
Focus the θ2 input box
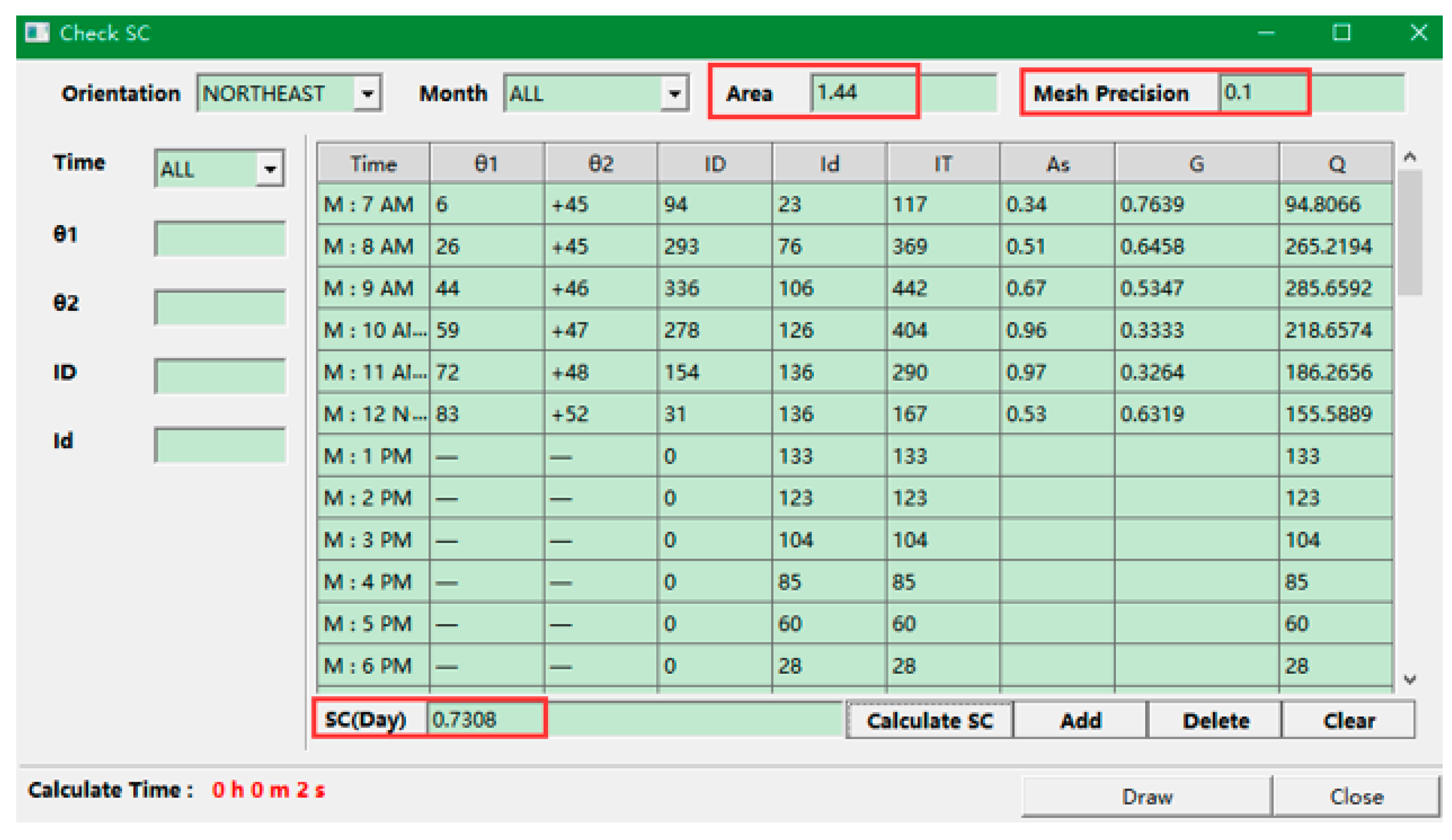pyautogui.click(x=220, y=307)
